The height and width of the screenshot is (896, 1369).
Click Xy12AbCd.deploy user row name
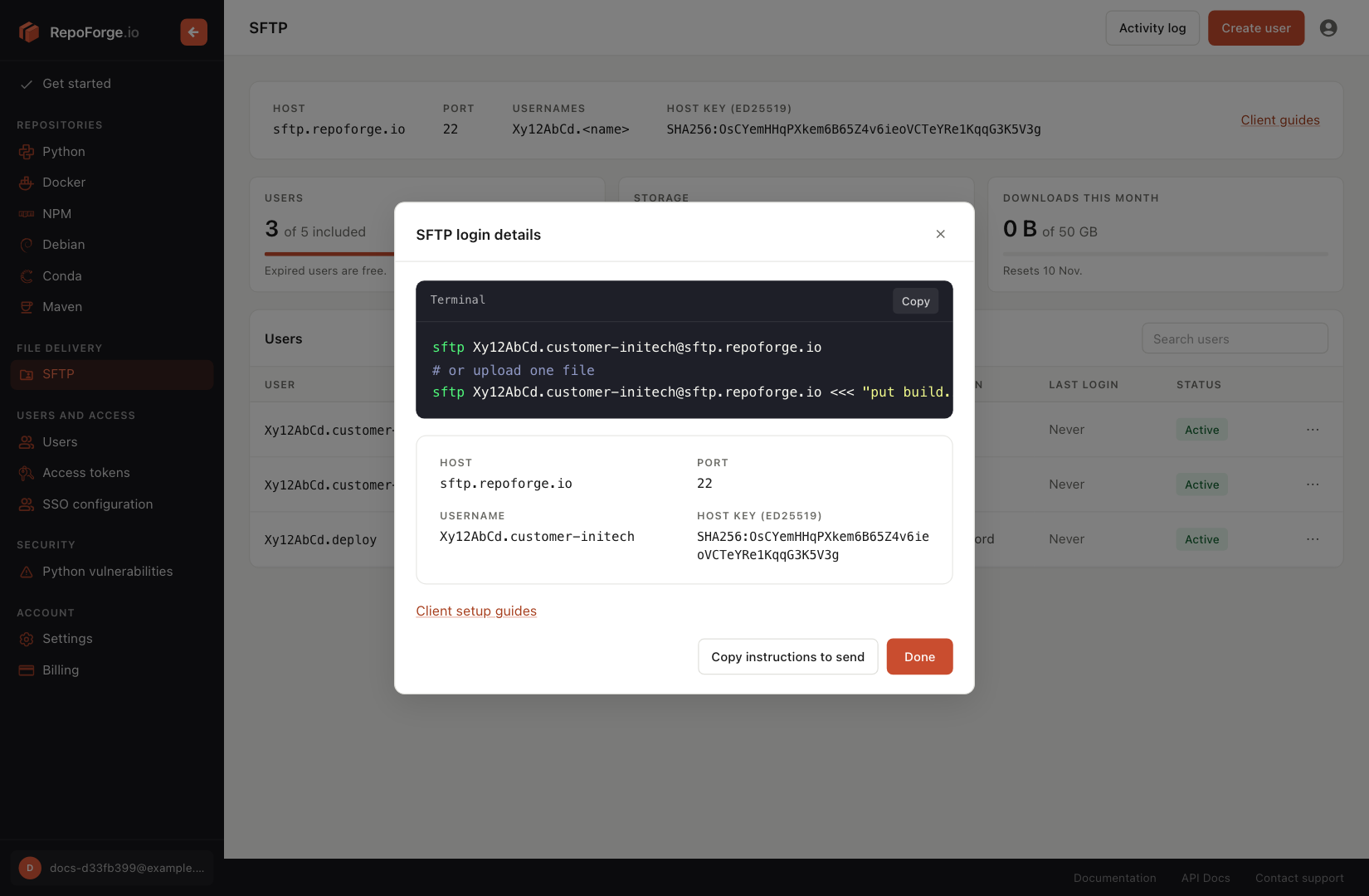pos(320,540)
